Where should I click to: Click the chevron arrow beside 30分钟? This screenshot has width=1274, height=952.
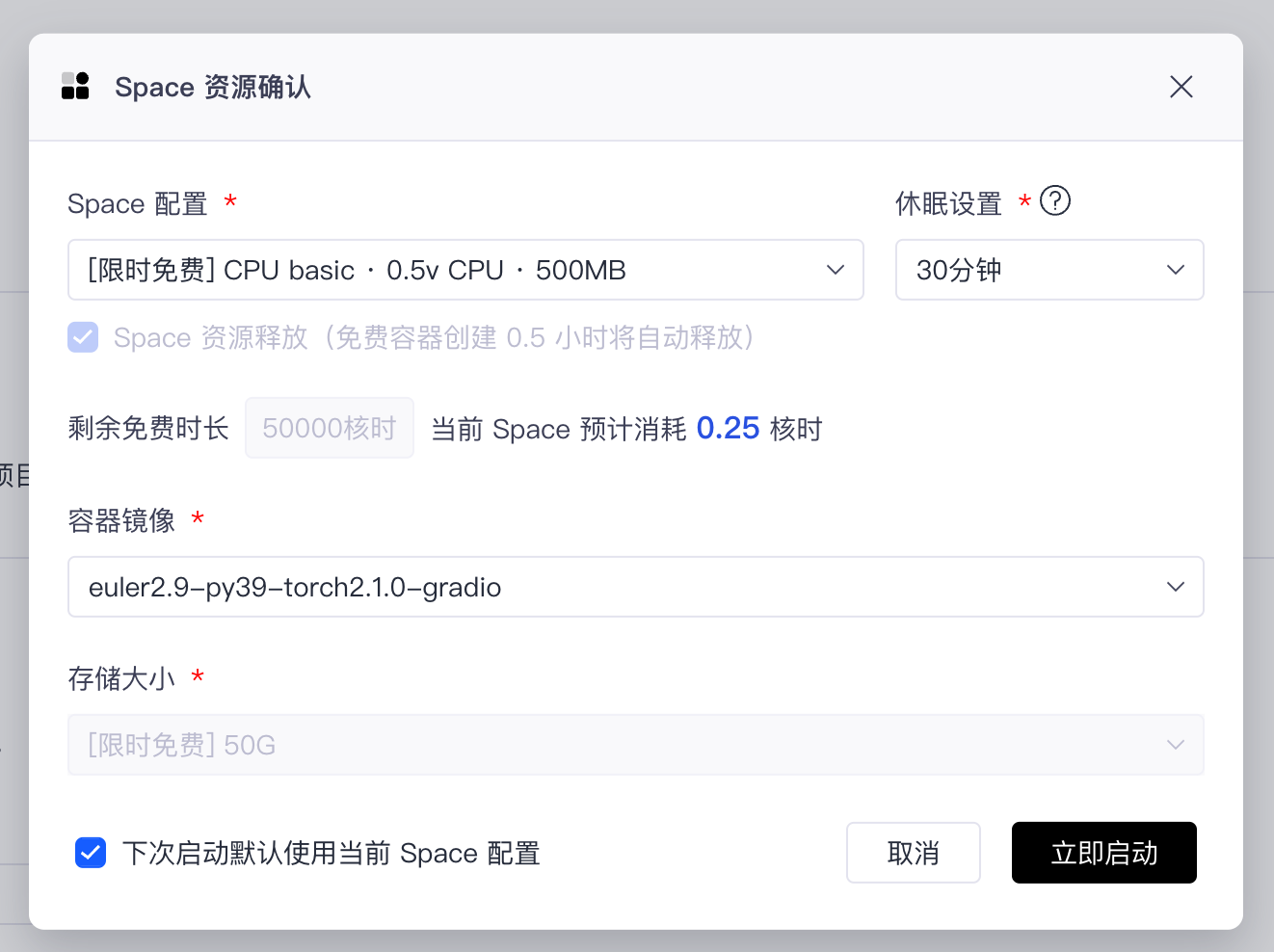pos(1175,270)
